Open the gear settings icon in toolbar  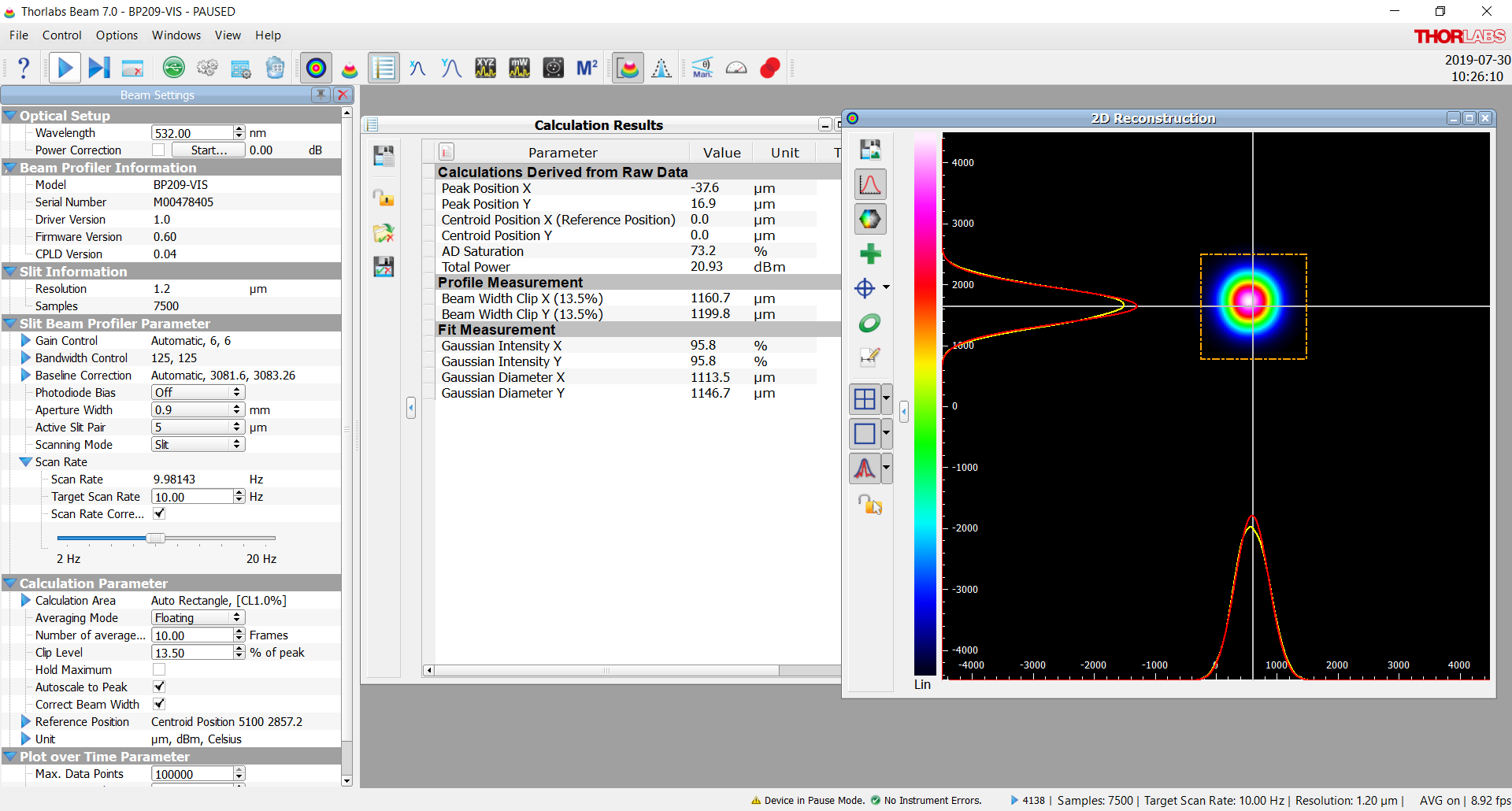pos(207,69)
